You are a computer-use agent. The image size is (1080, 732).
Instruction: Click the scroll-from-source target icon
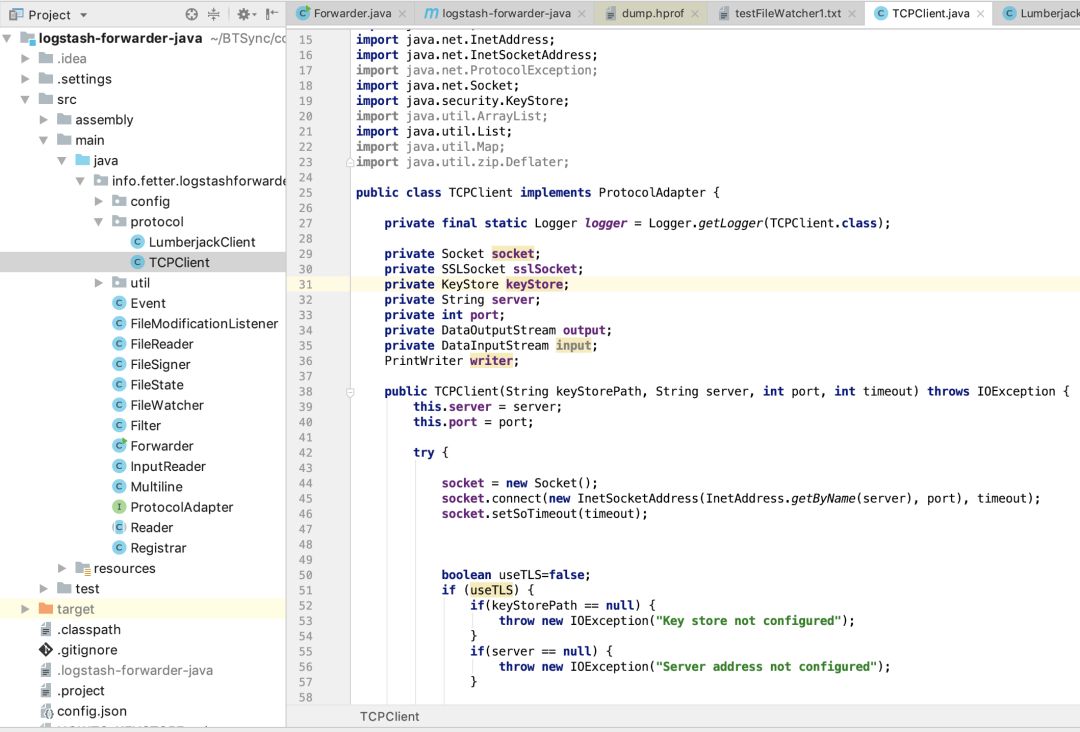(x=192, y=14)
